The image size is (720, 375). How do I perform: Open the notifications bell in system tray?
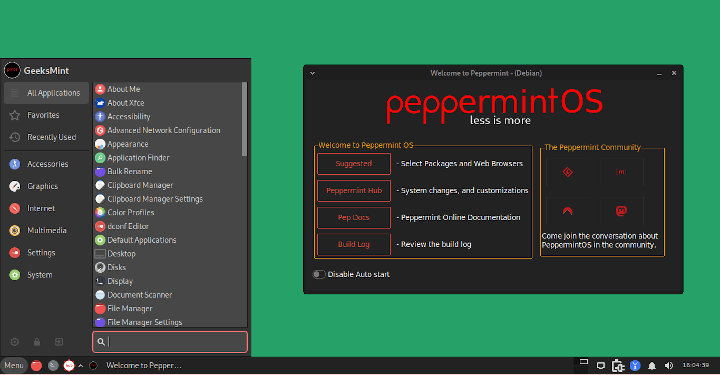pyautogui.click(x=652, y=366)
